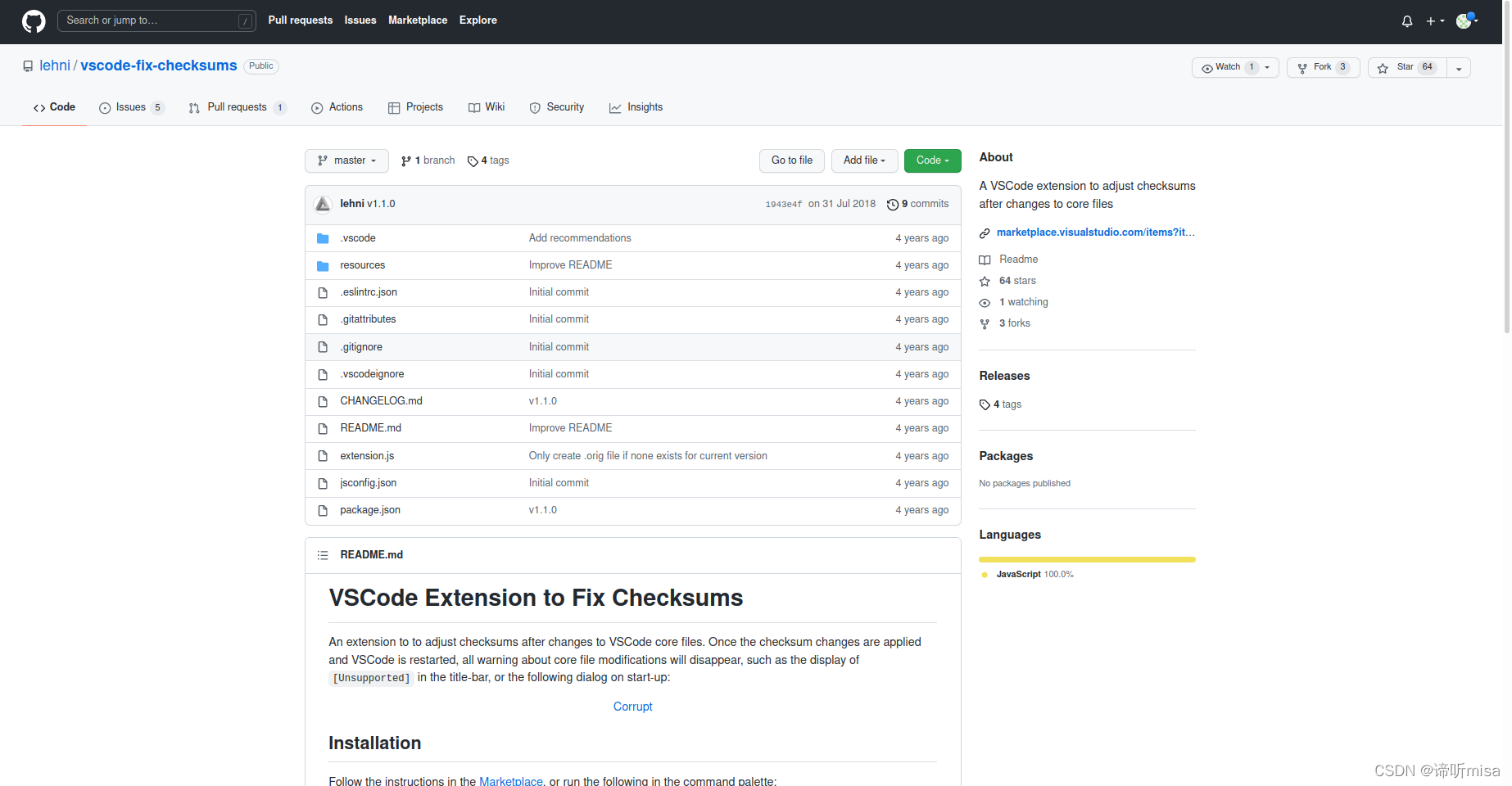Go to Explore in top navigation

478,20
